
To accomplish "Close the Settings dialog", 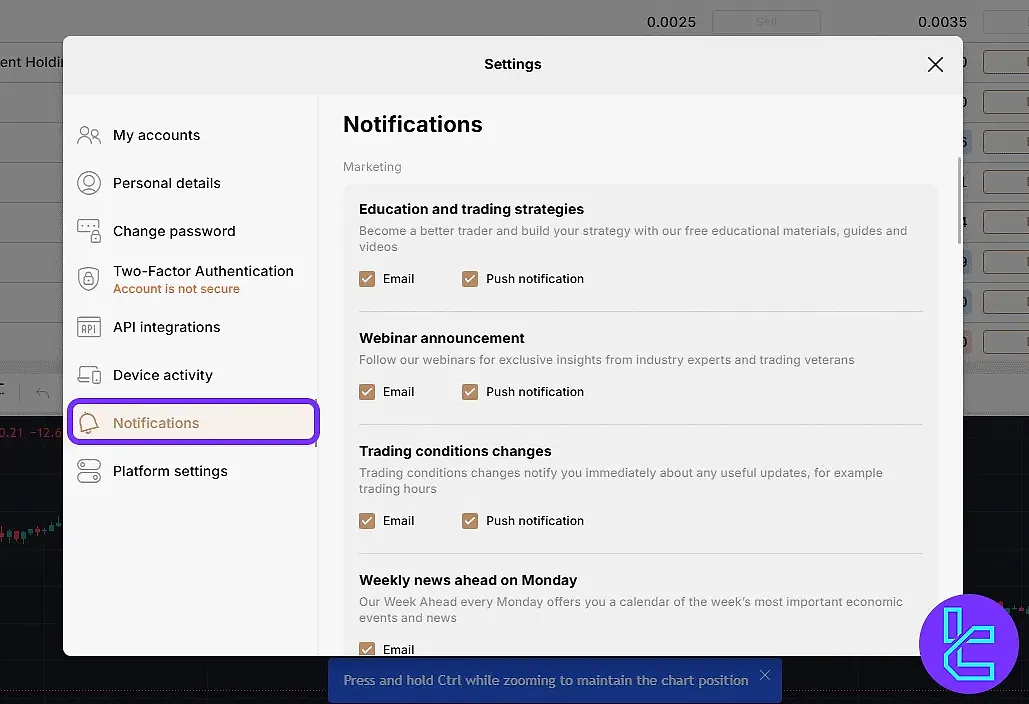I will tap(935, 64).
